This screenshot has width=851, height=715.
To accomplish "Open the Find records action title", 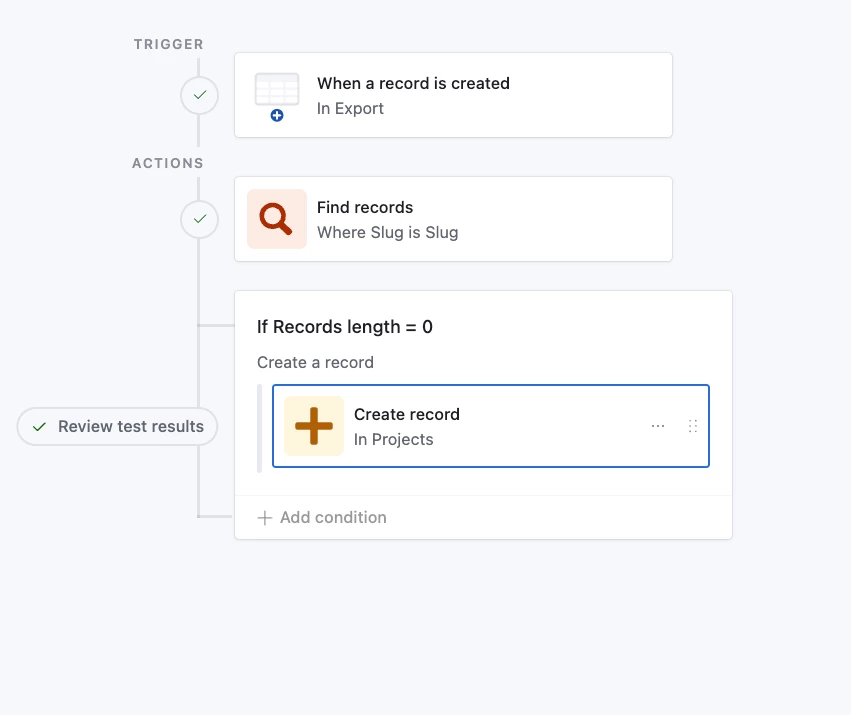I will tap(365, 208).
